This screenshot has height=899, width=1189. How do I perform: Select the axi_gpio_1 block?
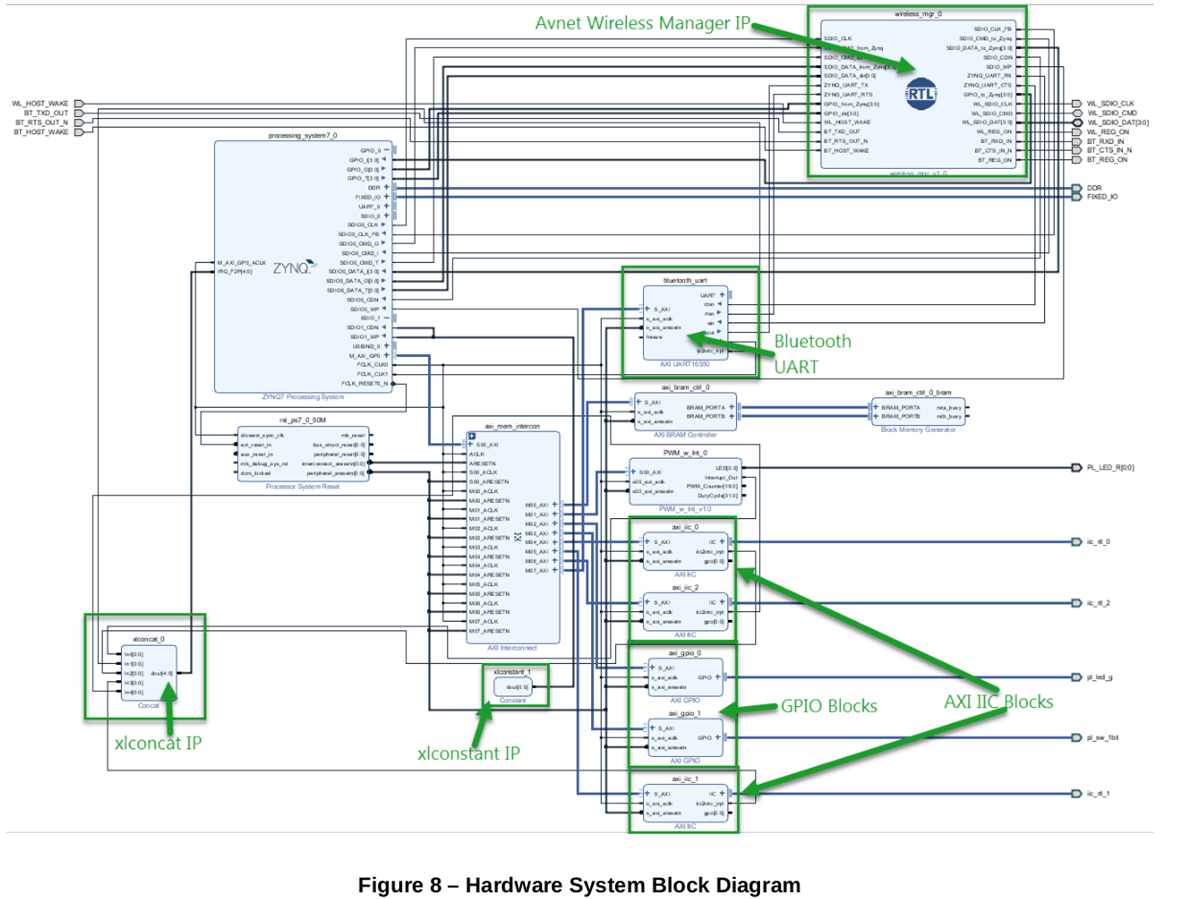[685, 738]
